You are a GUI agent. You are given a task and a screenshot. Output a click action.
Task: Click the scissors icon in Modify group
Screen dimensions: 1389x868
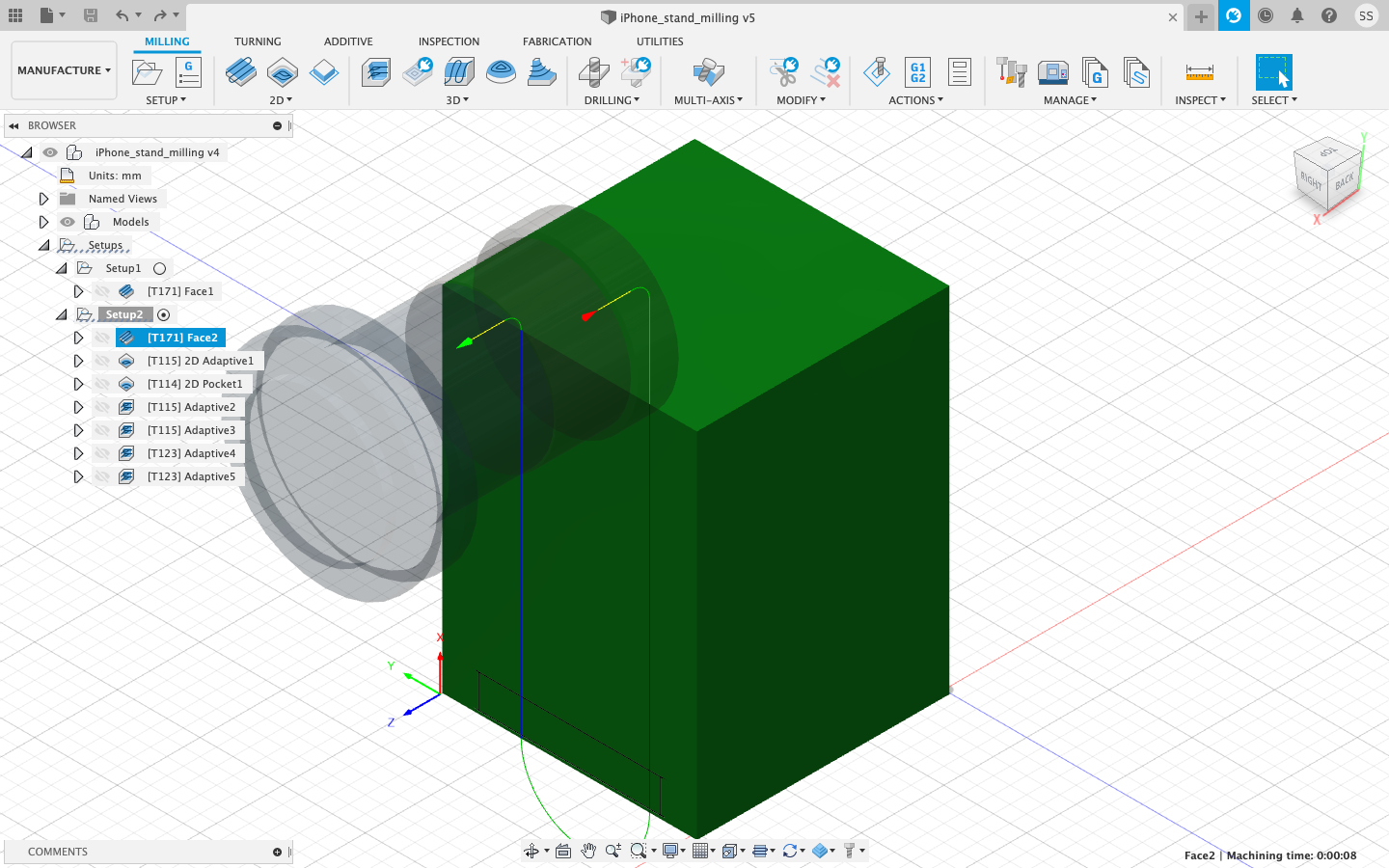pos(783,72)
